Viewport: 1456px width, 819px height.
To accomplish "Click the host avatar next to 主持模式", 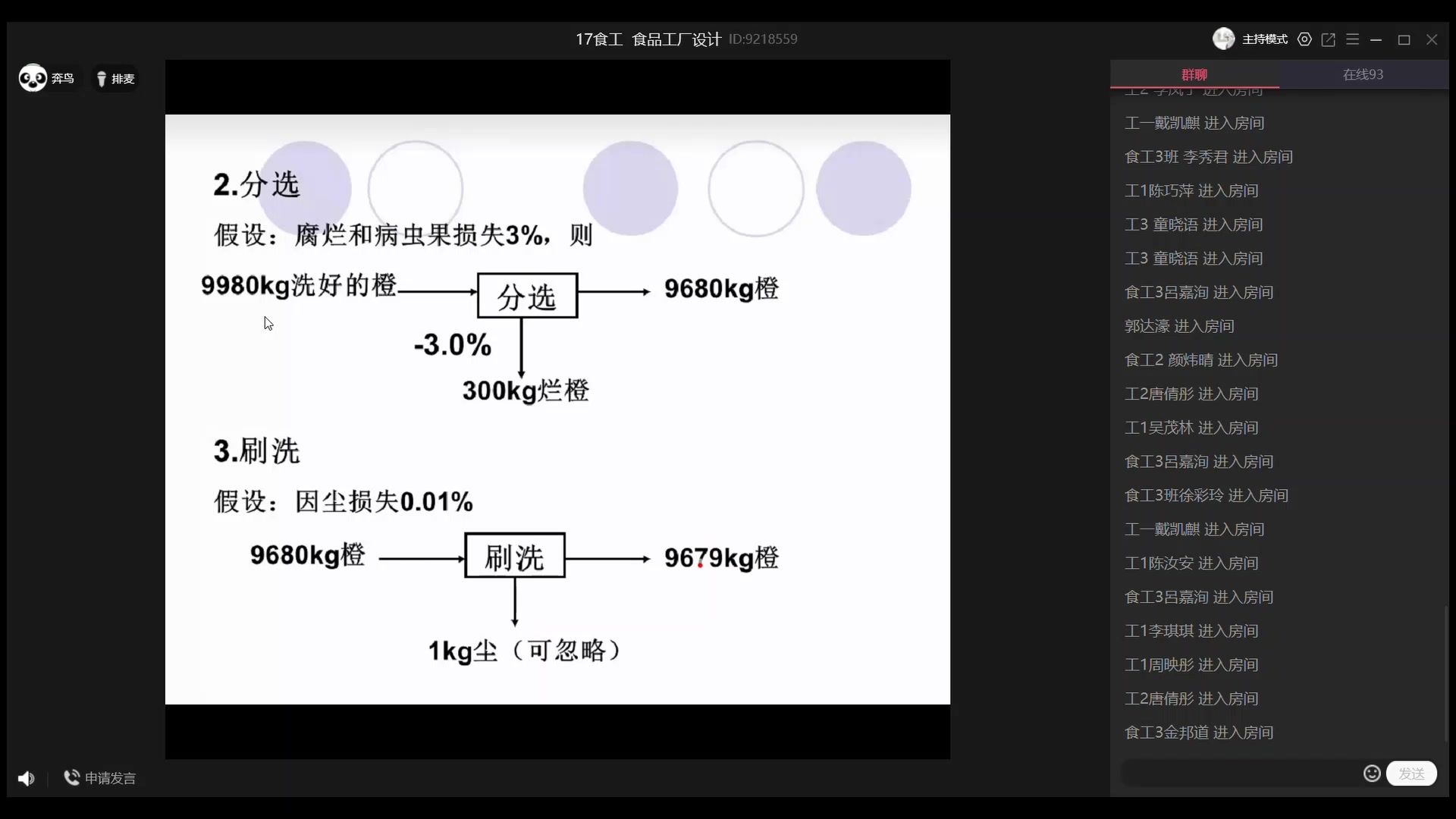I will (x=1223, y=39).
